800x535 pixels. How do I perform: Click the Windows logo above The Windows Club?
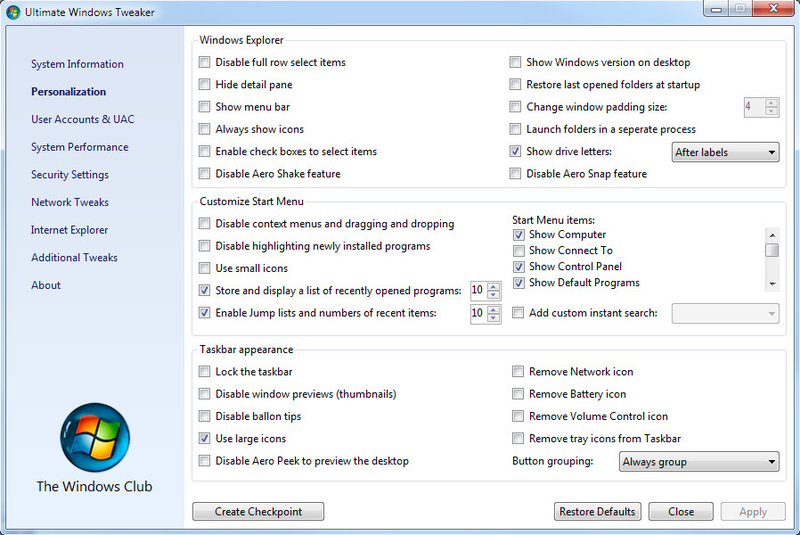[x=95, y=438]
